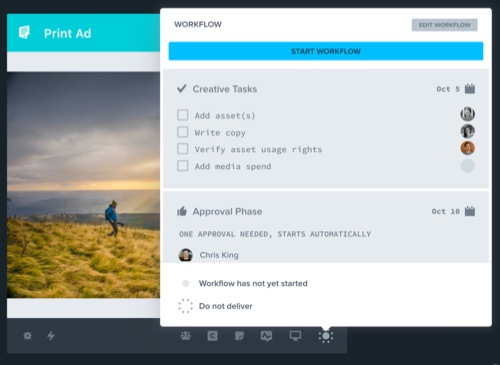500x365 pixels.
Task: Click the lightning bolt automation icon
Action: tap(51, 336)
